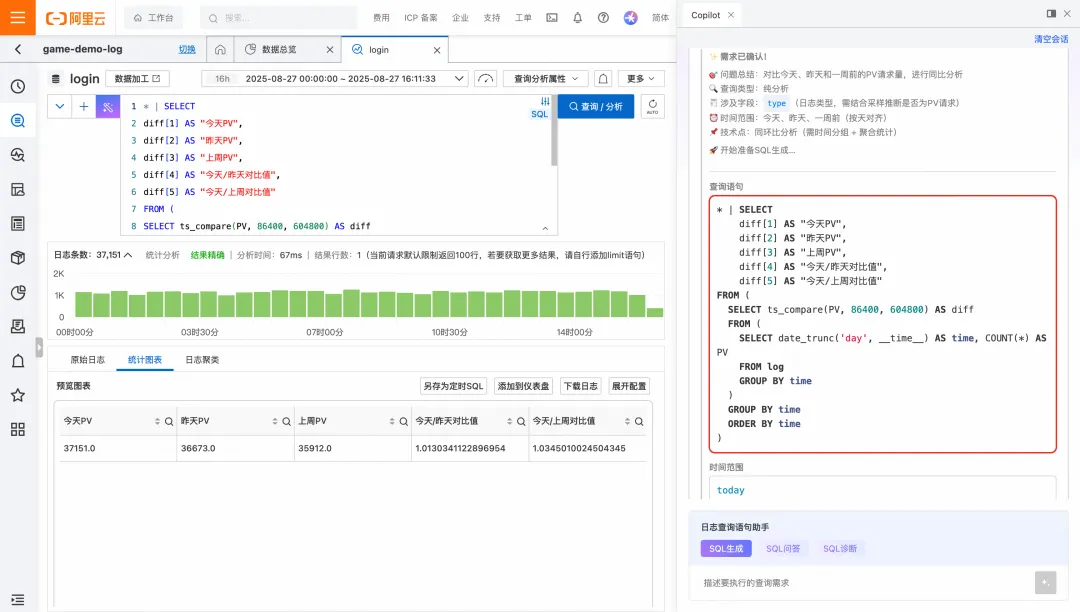
Task: Switch to the 日志聚类 tab
Action: [x=202, y=360]
